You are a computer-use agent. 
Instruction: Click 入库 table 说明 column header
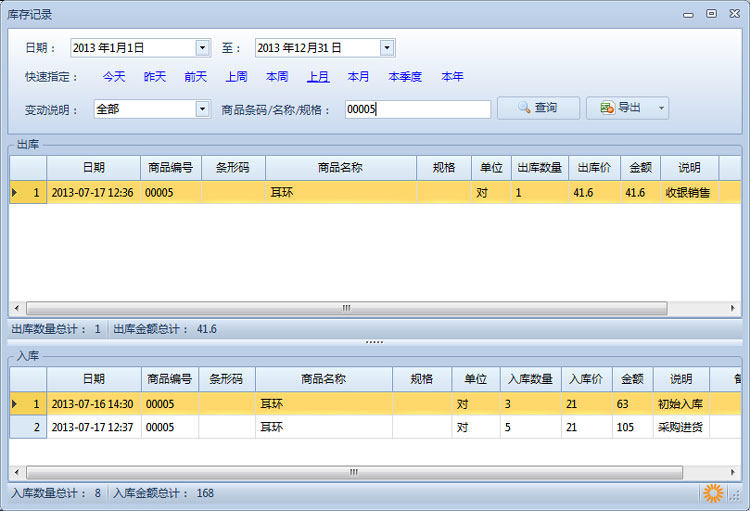pyautogui.click(x=681, y=379)
